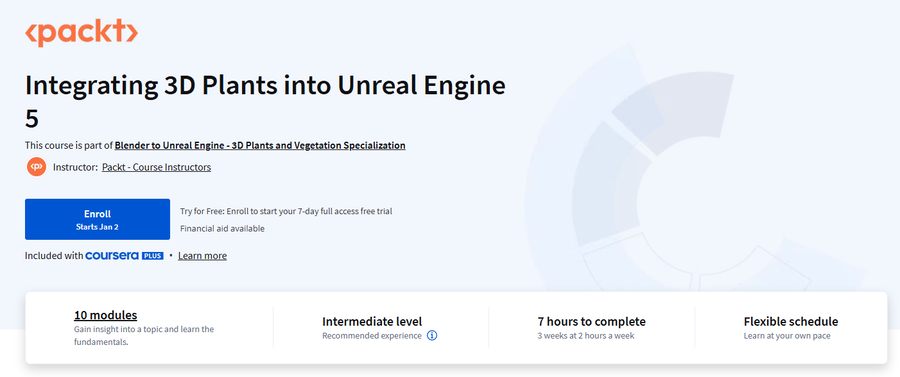The image size is (900, 377).
Task: Click the Coursera Plus logo
Action: (x=125, y=256)
